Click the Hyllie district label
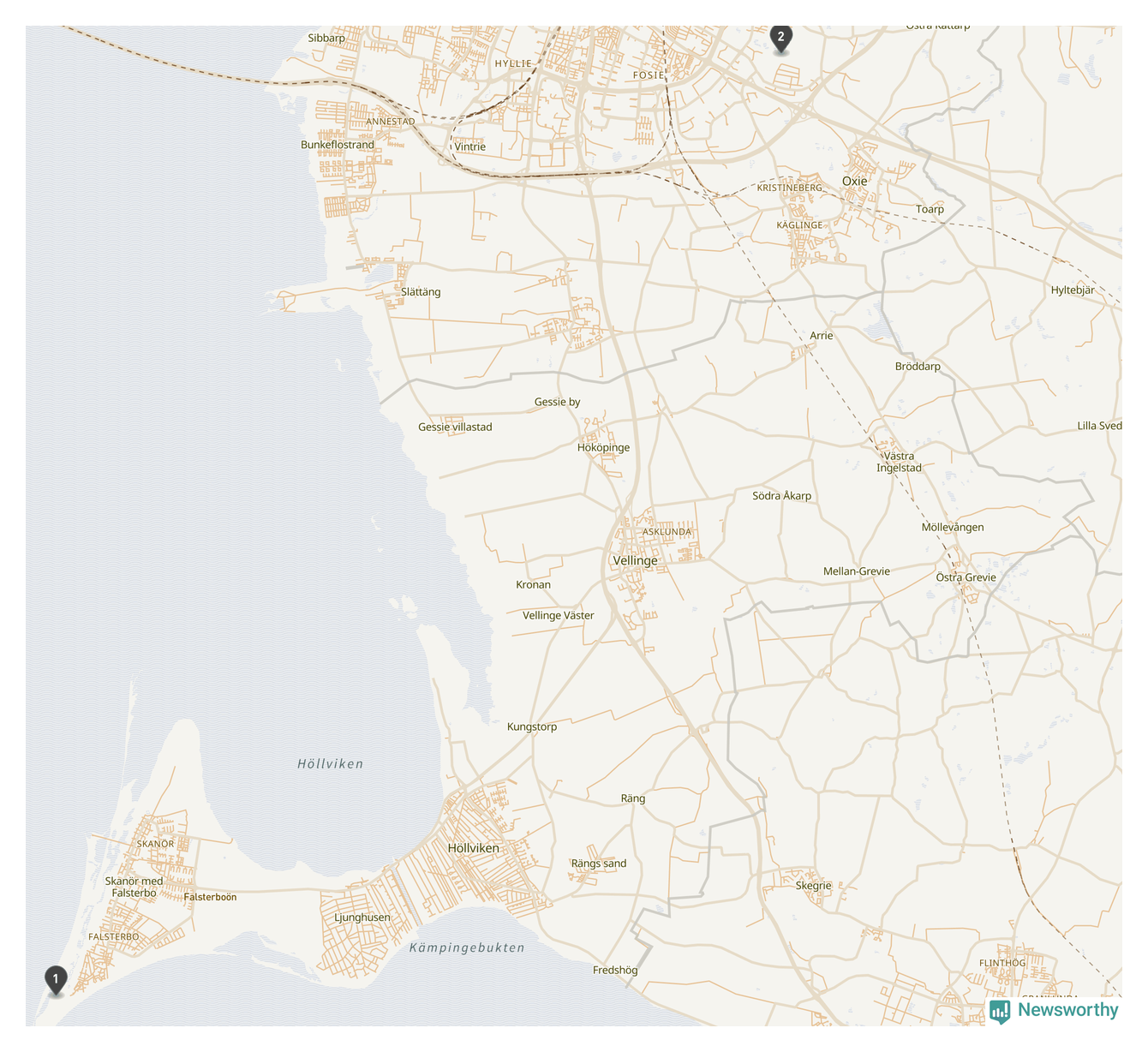 tap(513, 63)
